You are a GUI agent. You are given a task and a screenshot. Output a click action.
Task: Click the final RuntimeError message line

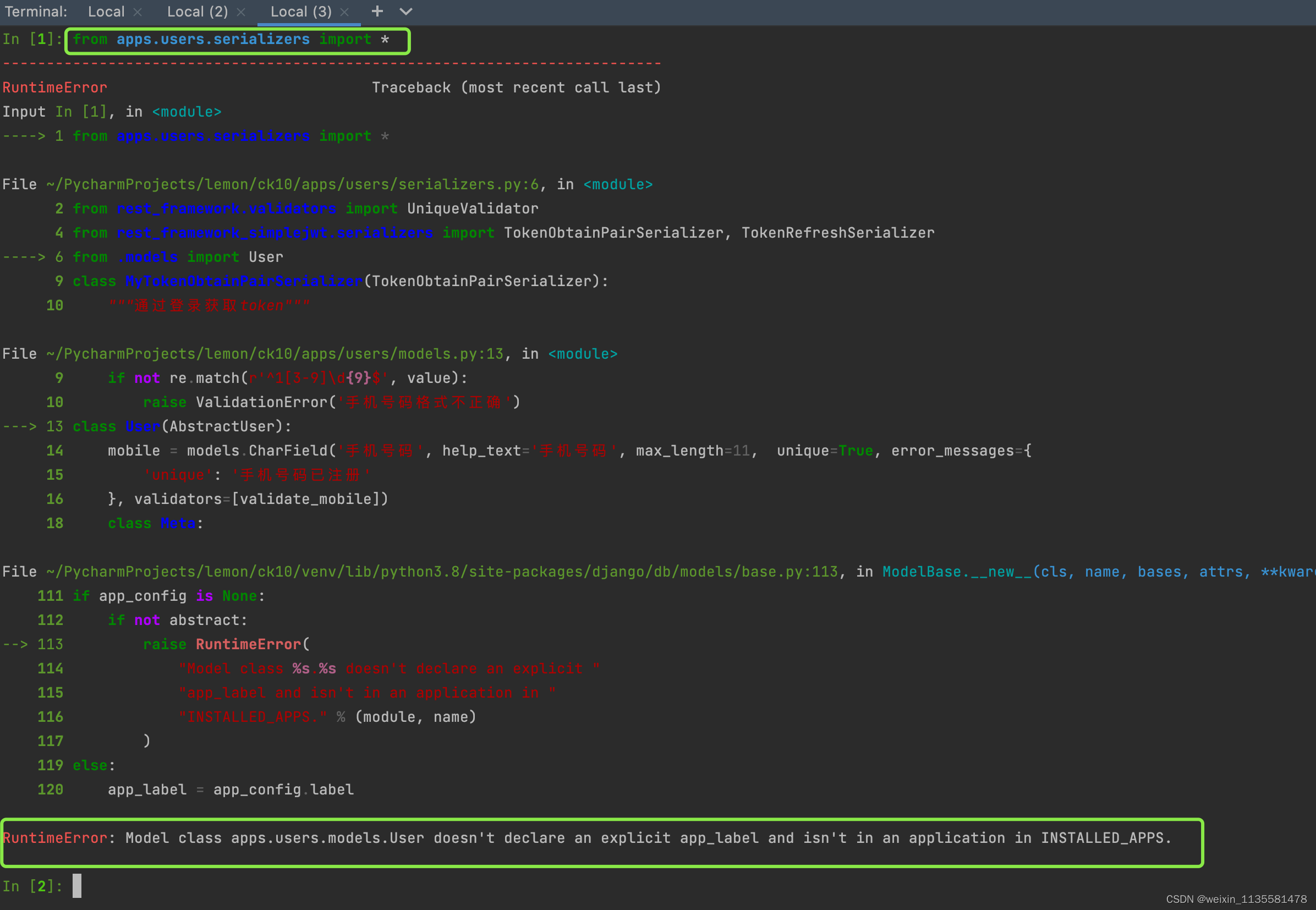(x=587, y=837)
